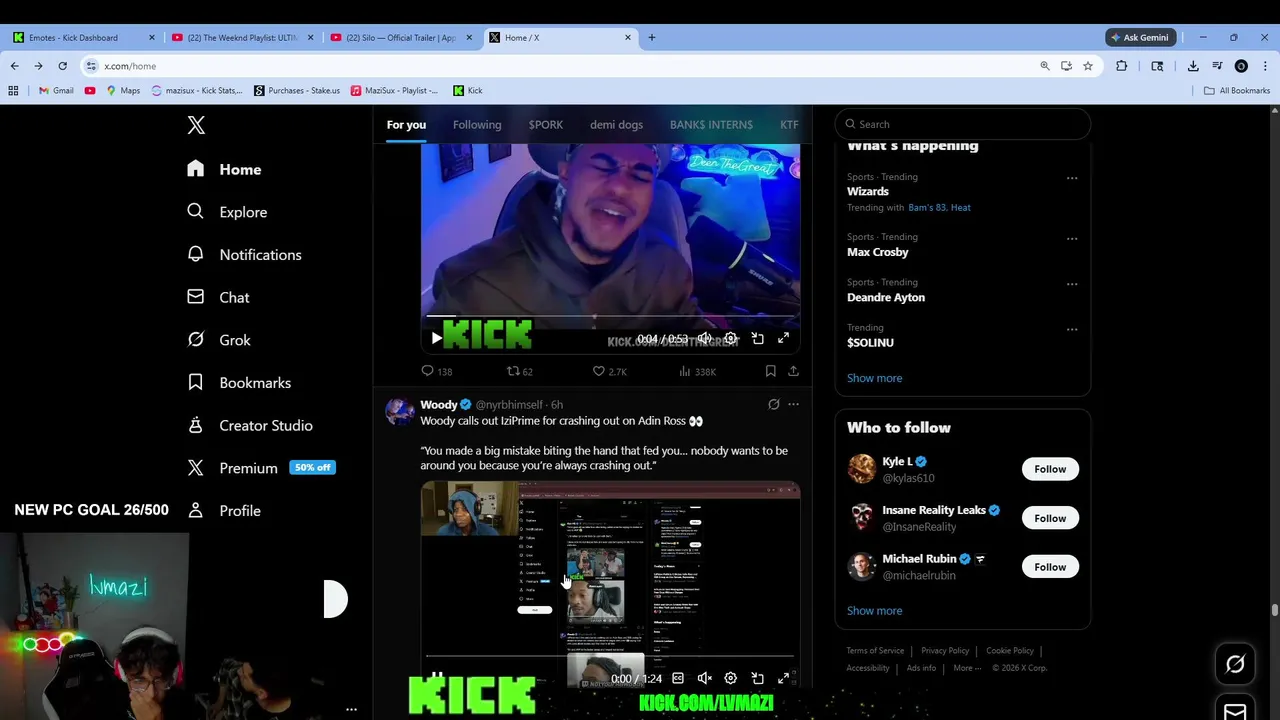Open picture-in-picture on top video
This screenshot has height=720, width=1280.
pos(757,338)
